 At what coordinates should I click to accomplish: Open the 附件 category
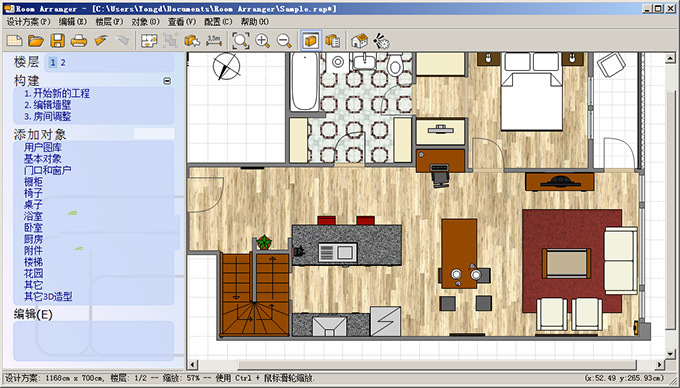coord(33,251)
